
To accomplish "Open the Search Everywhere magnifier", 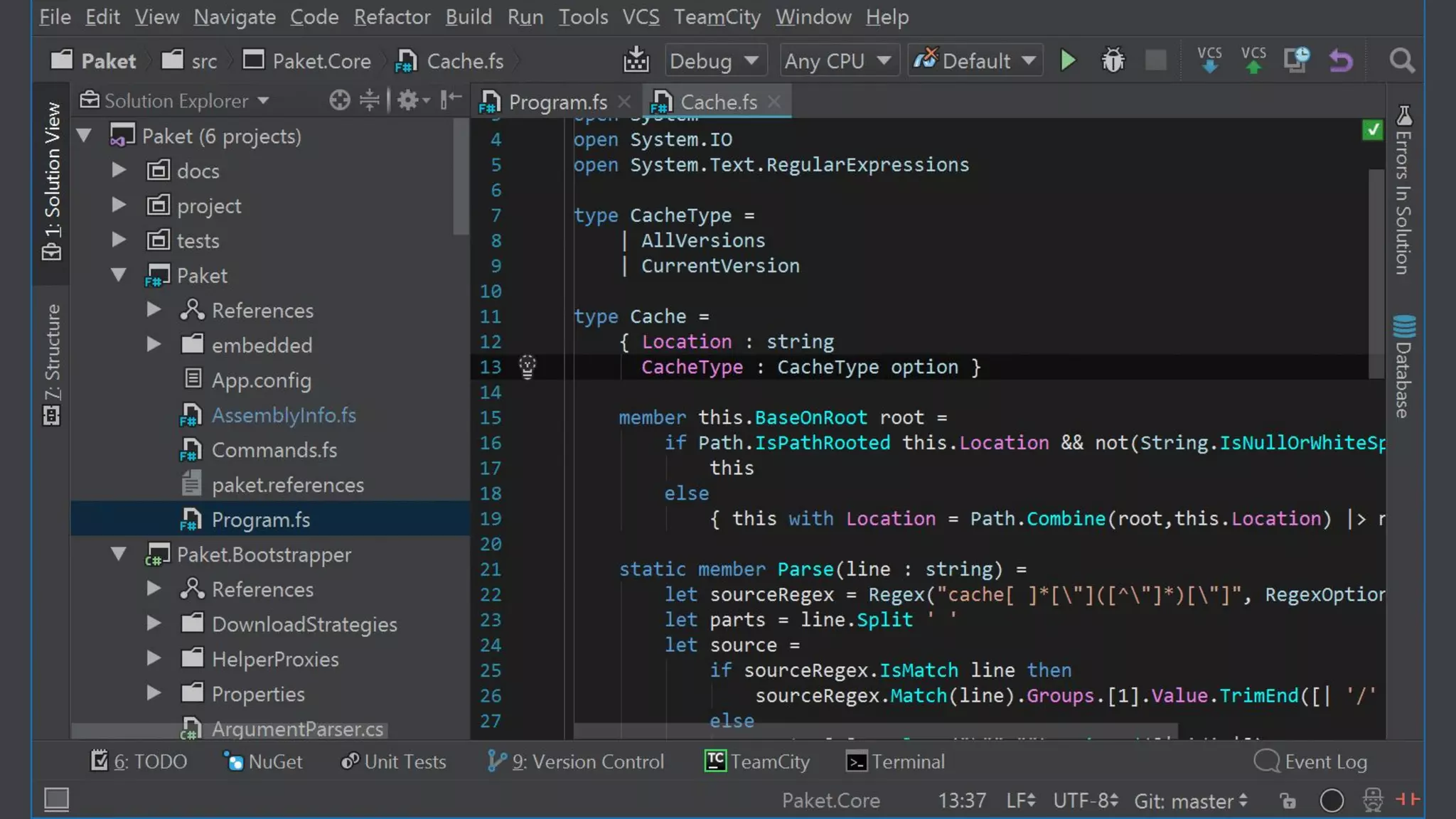I will click(1401, 60).
